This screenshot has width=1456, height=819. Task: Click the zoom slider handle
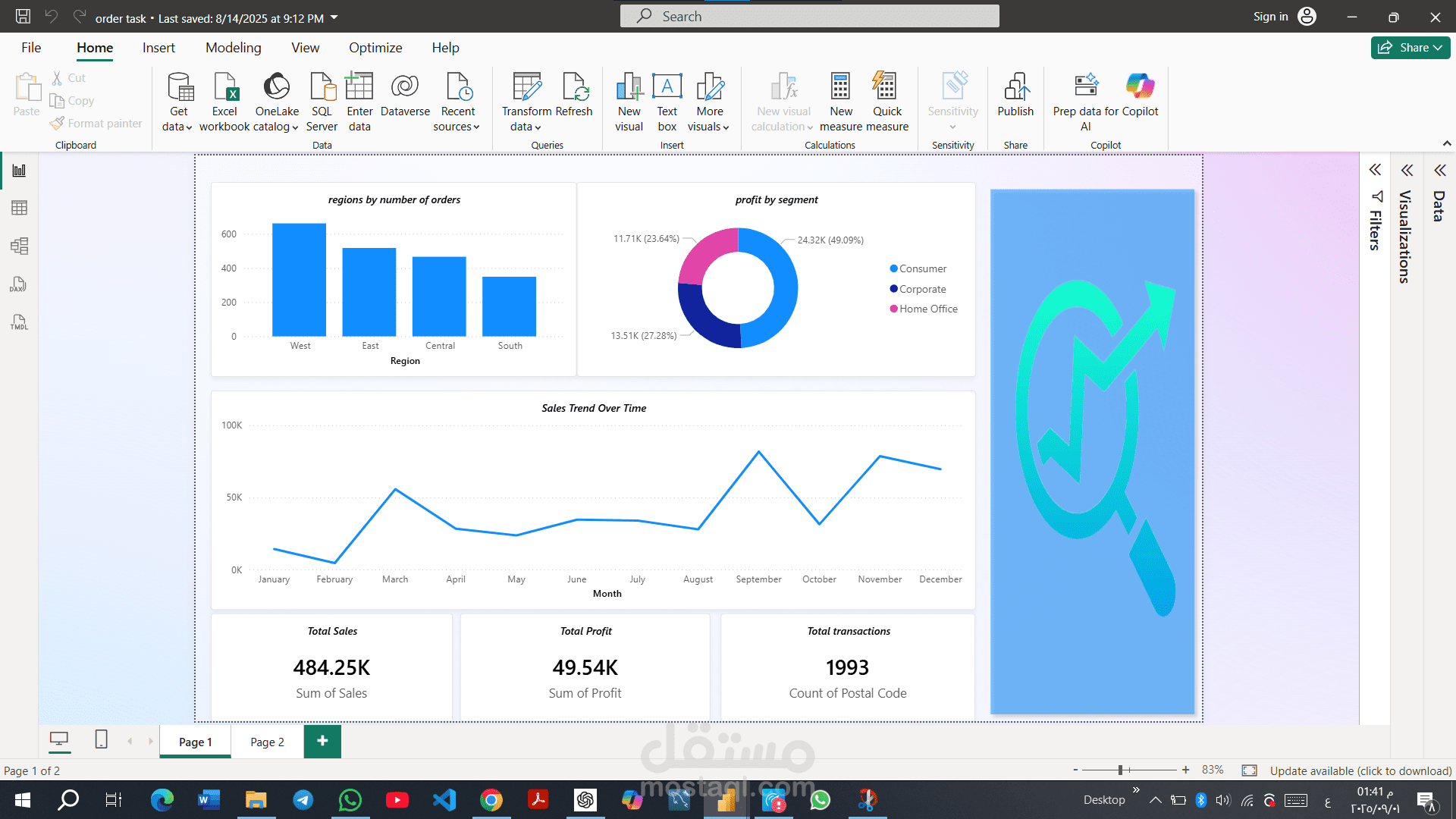1120,770
